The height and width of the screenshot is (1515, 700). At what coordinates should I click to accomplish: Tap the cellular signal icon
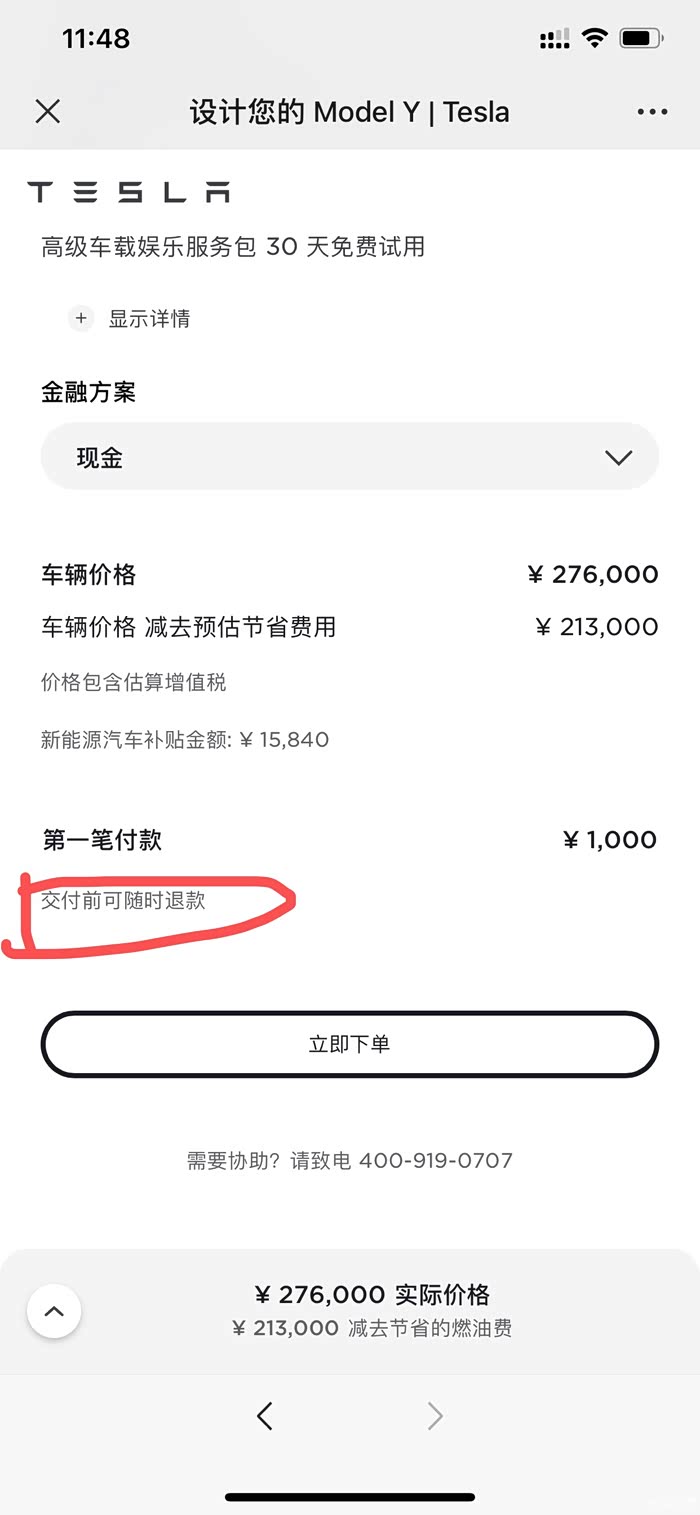554,40
